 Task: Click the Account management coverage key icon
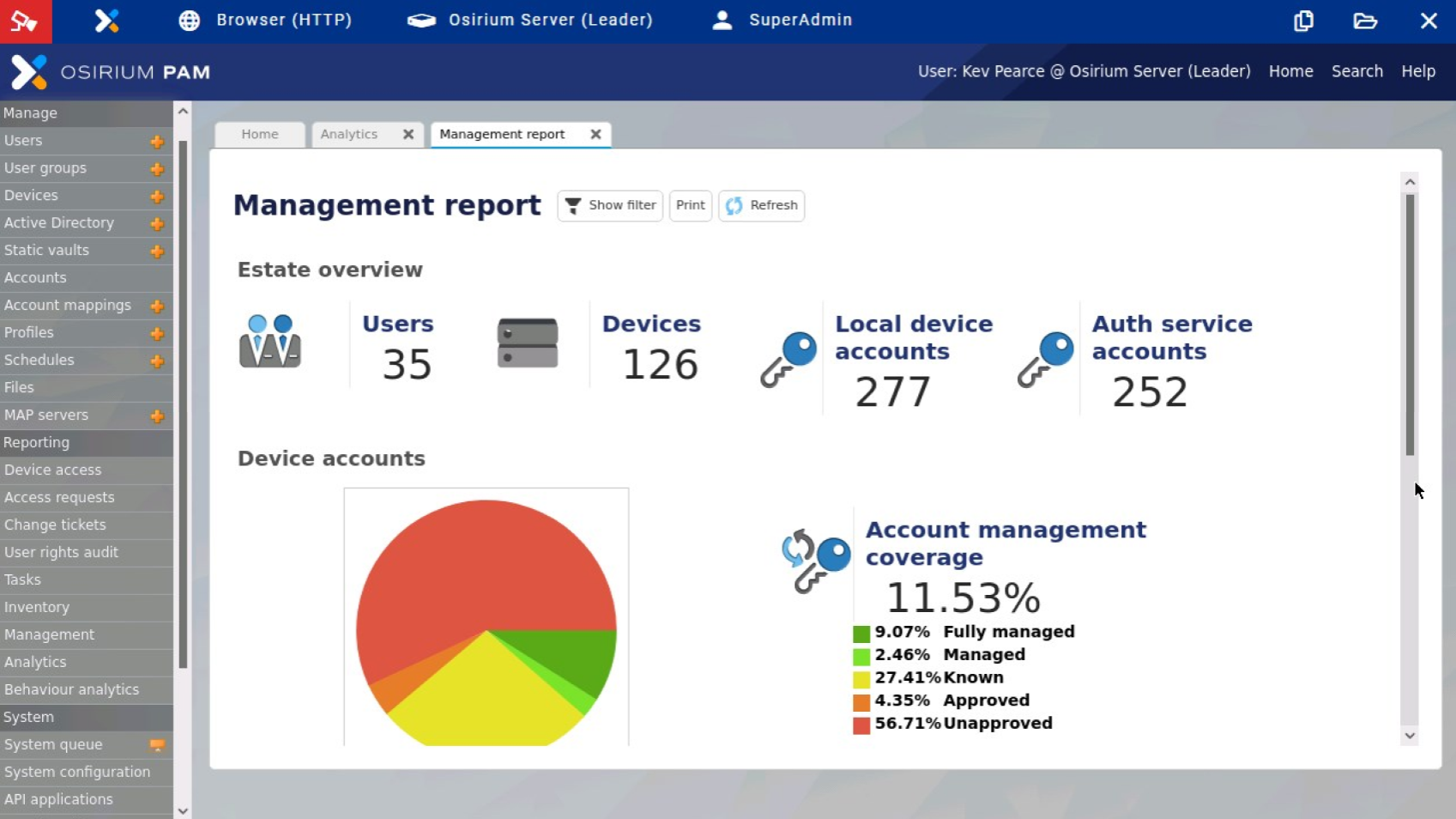[816, 561]
